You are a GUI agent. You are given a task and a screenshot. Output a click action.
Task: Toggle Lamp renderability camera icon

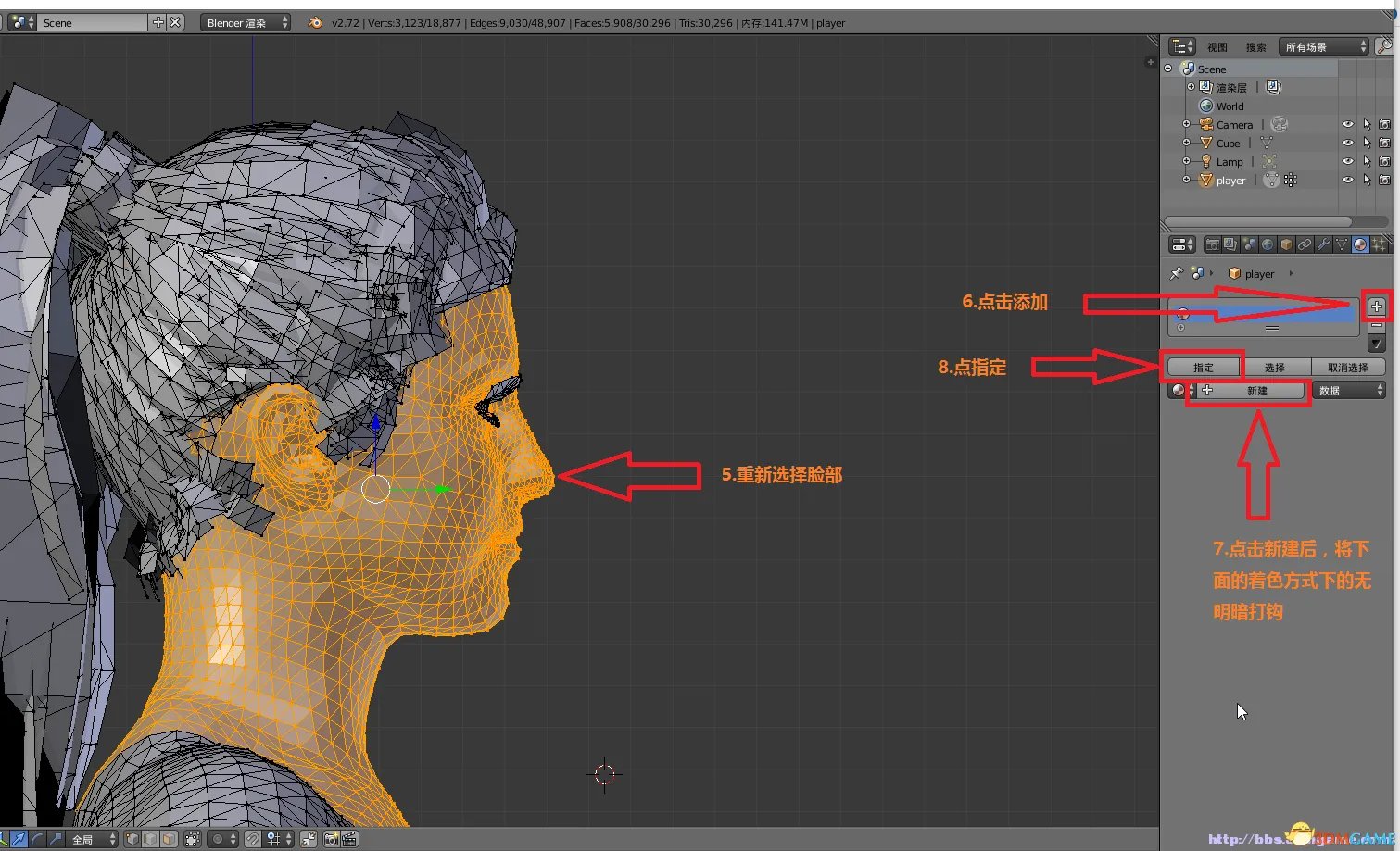coord(1384,162)
